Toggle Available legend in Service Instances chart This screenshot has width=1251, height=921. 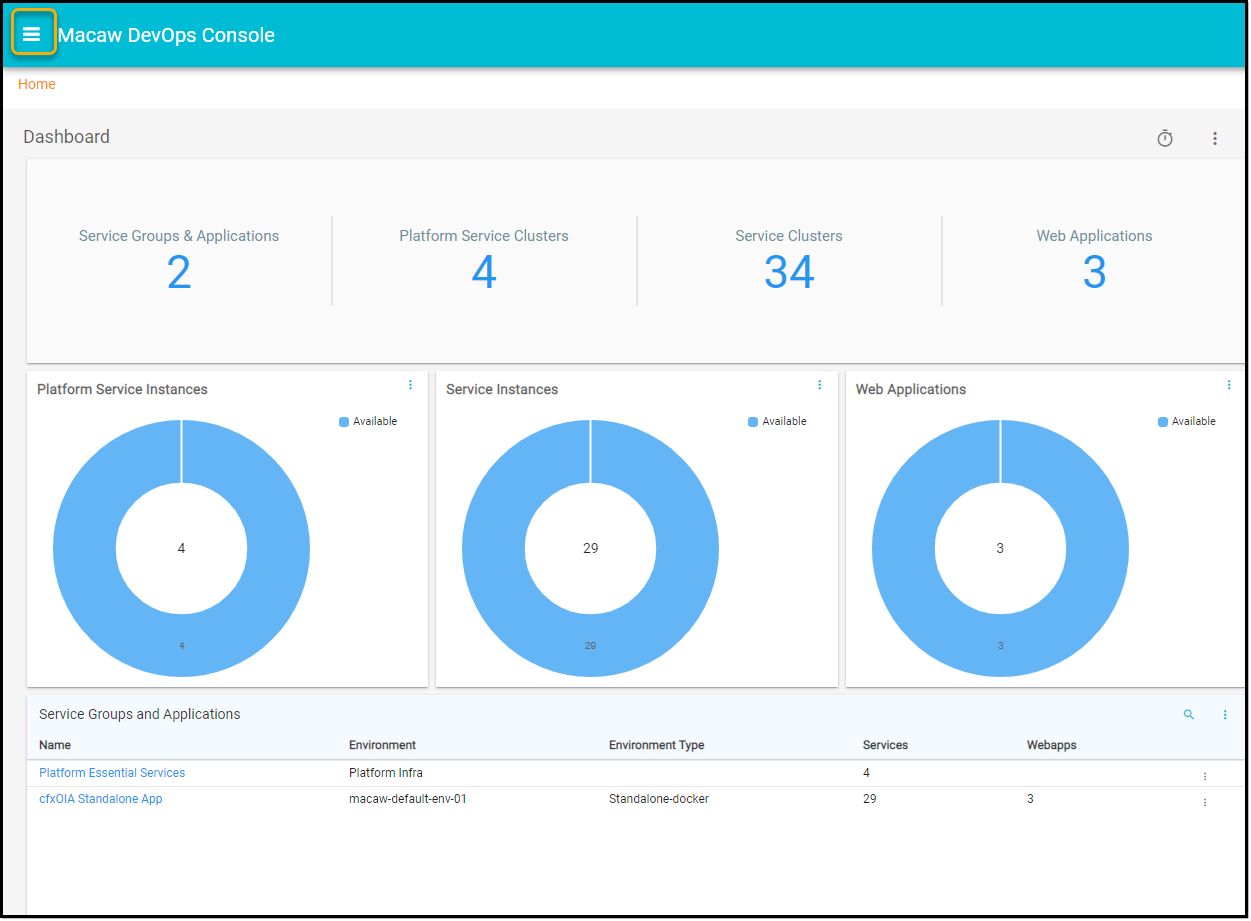777,422
